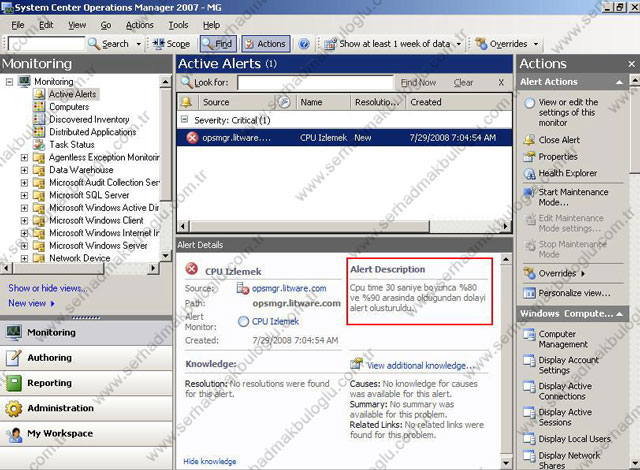Expand the Agentless Exception Monitoring folder
The width and height of the screenshot is (640, 470).
[x=24, y=157]
